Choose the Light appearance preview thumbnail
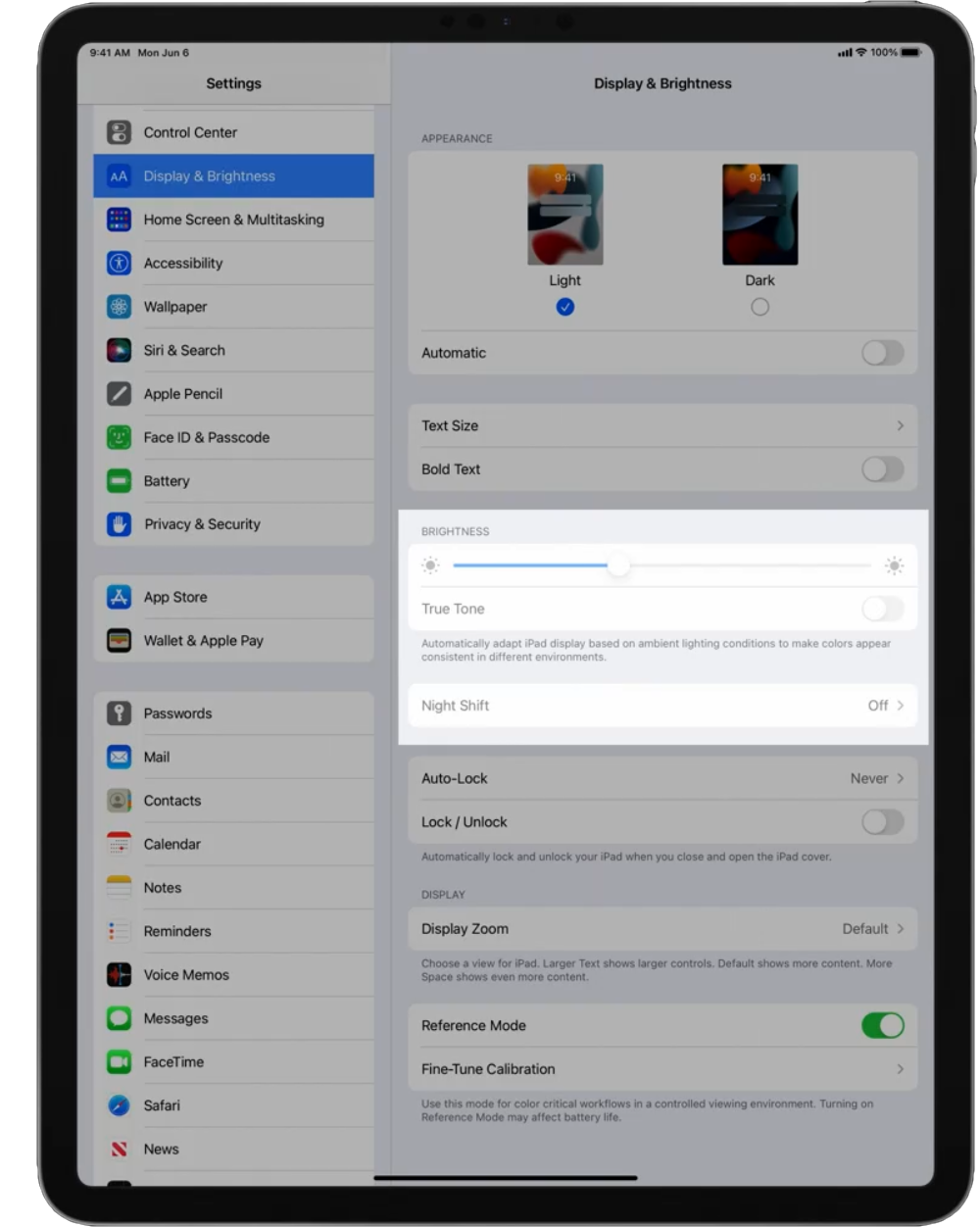This screenshot has height=1227, width=980. (x=565, y=215)
